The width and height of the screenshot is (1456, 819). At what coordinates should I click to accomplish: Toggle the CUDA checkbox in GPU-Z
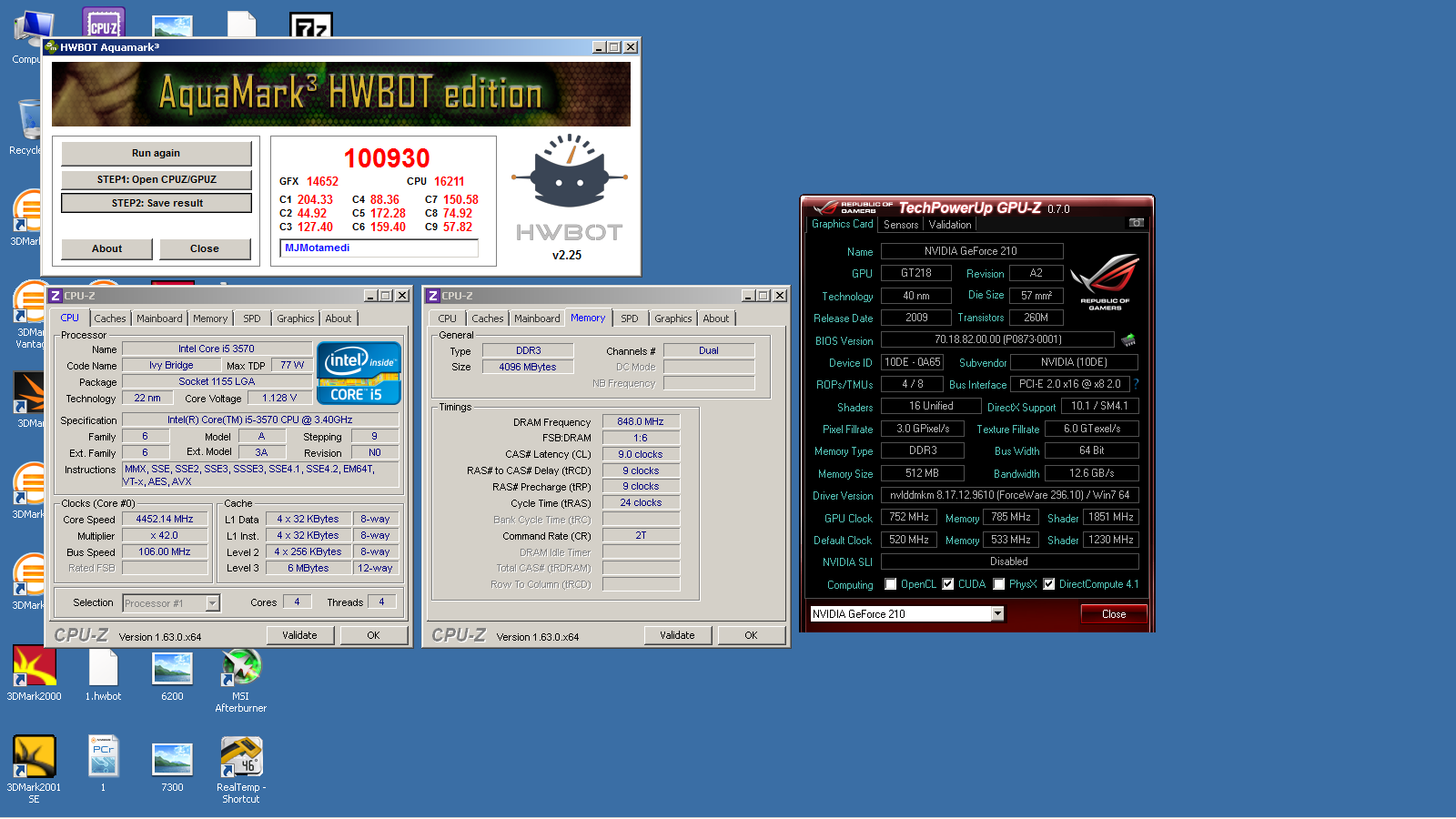948,584
